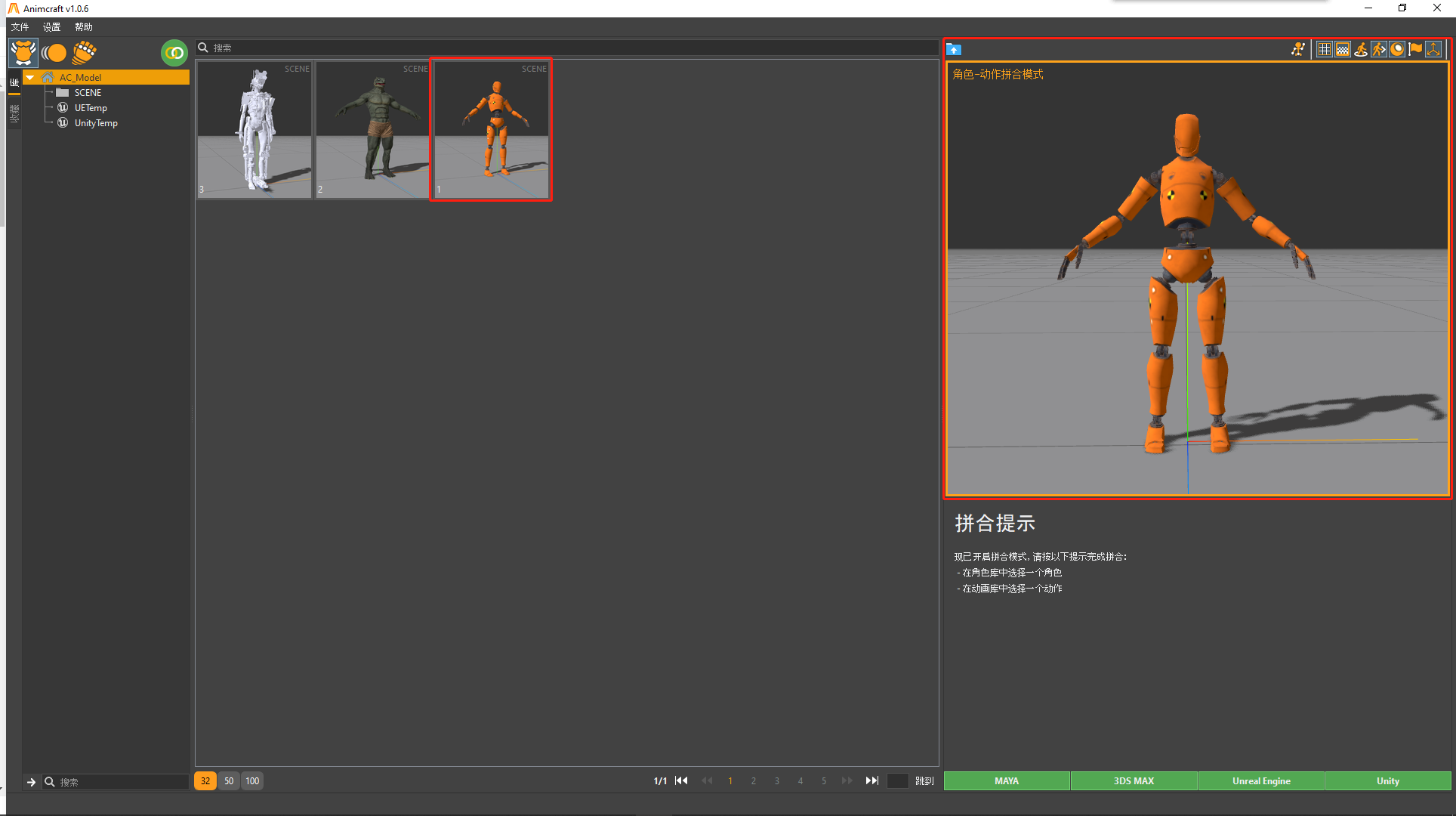Go to page 5 in pagination

[x=824, y=781]
